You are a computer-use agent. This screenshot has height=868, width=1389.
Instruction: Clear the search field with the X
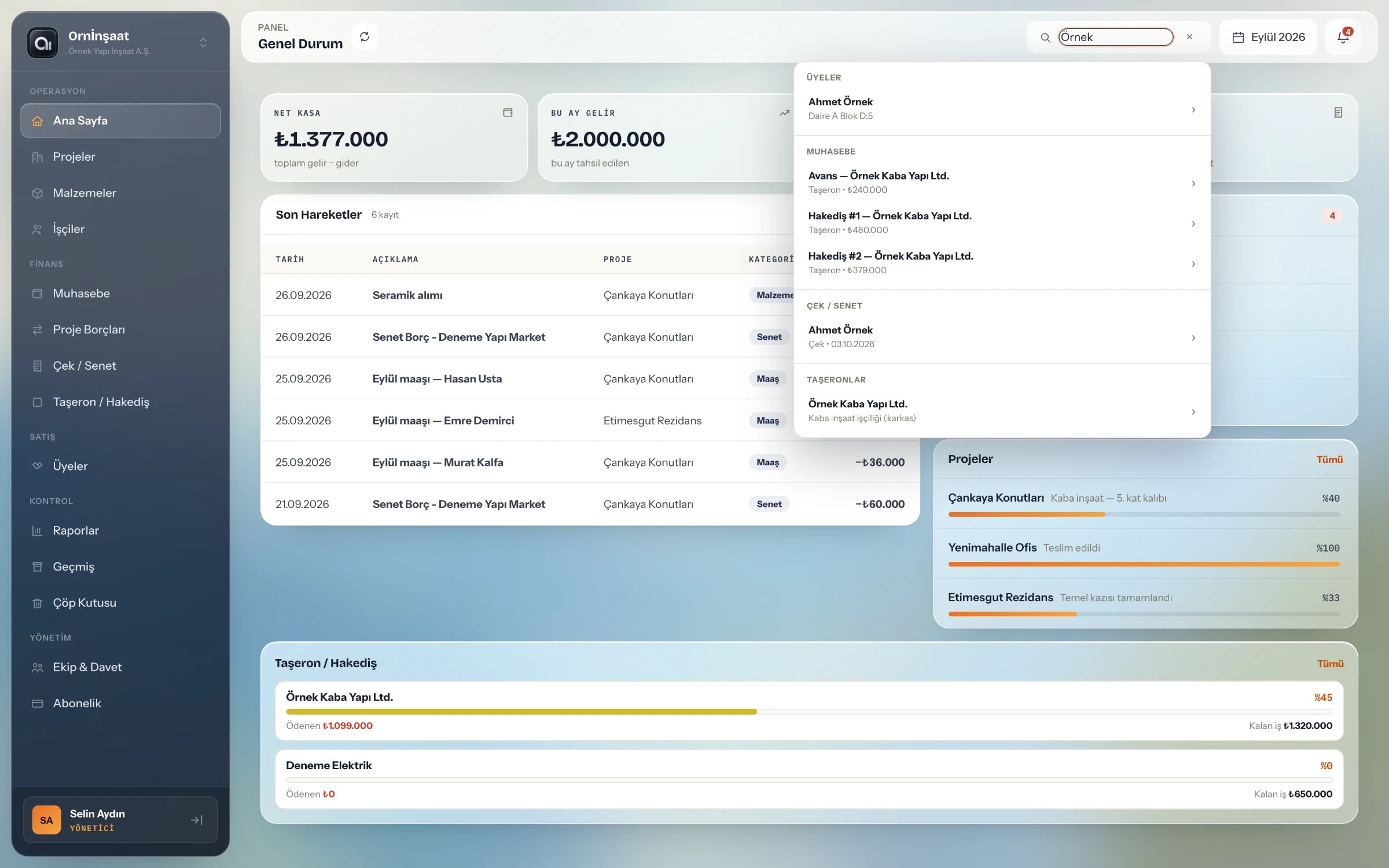[1189, 37]
